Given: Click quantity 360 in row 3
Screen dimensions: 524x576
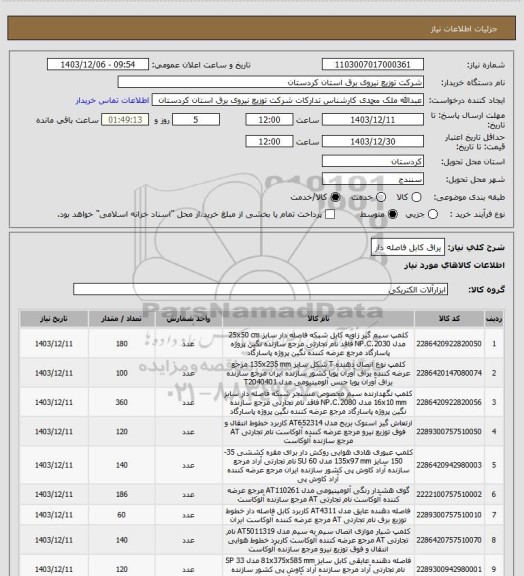Looking at the screenshot, I should (122, 403).
